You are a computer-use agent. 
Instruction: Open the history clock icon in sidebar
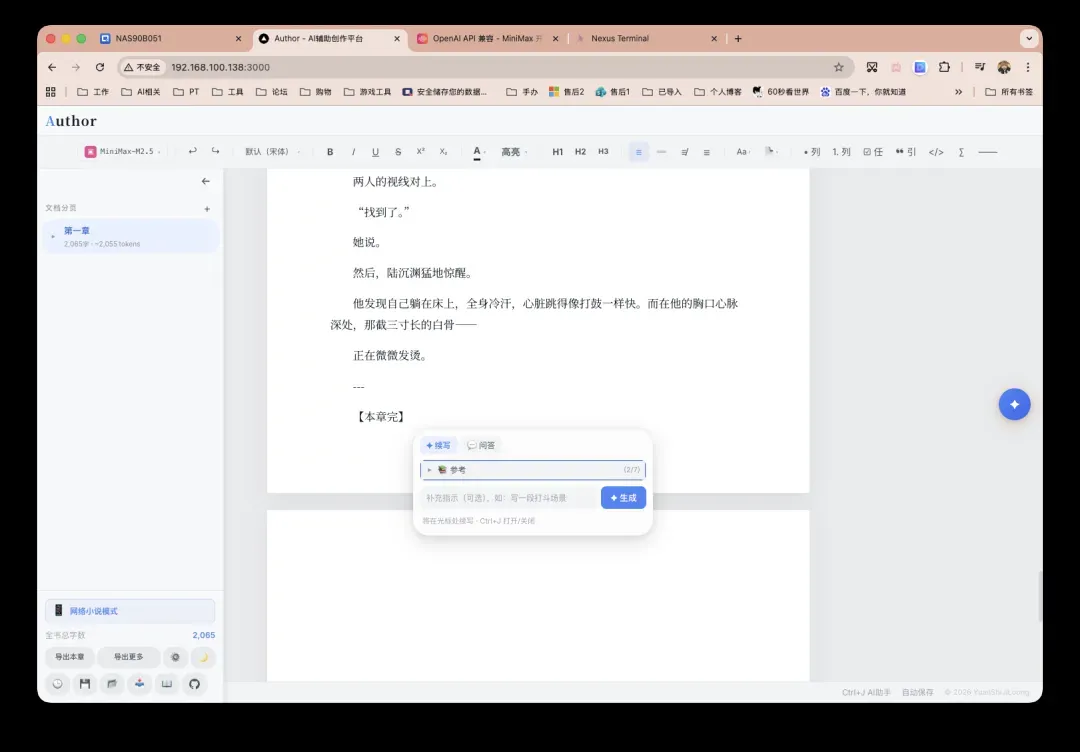[58, 684]
